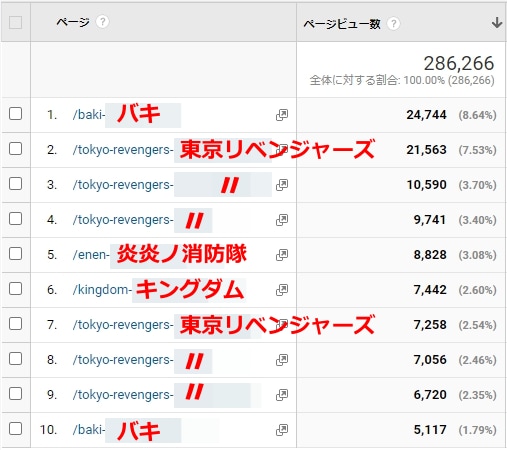The image size is (507, 450).
Task: Click help icon next to ページビュー数 header
Action: click(x=393, y=24)
